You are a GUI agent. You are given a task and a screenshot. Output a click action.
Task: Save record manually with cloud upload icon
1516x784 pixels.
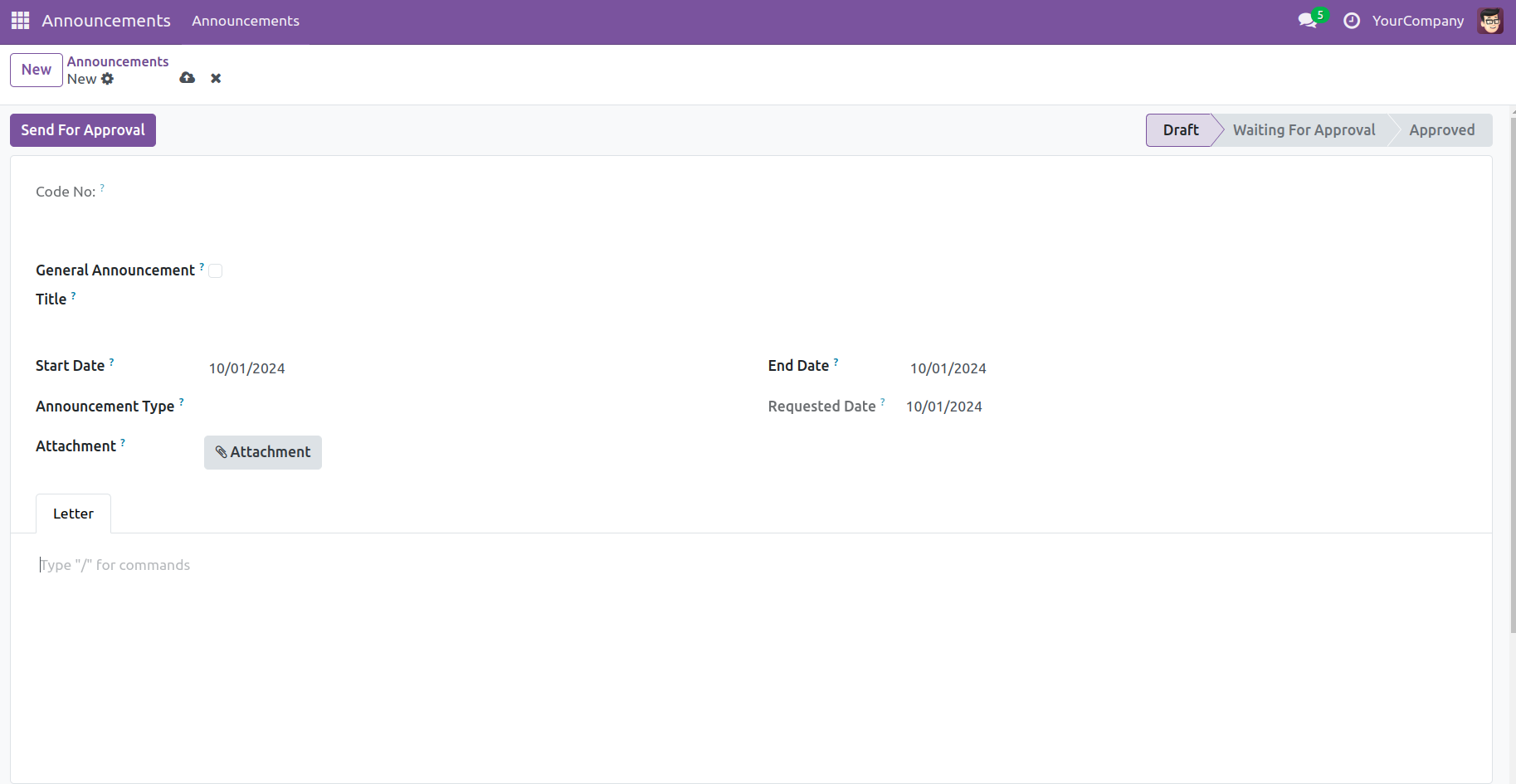[188, 78]
